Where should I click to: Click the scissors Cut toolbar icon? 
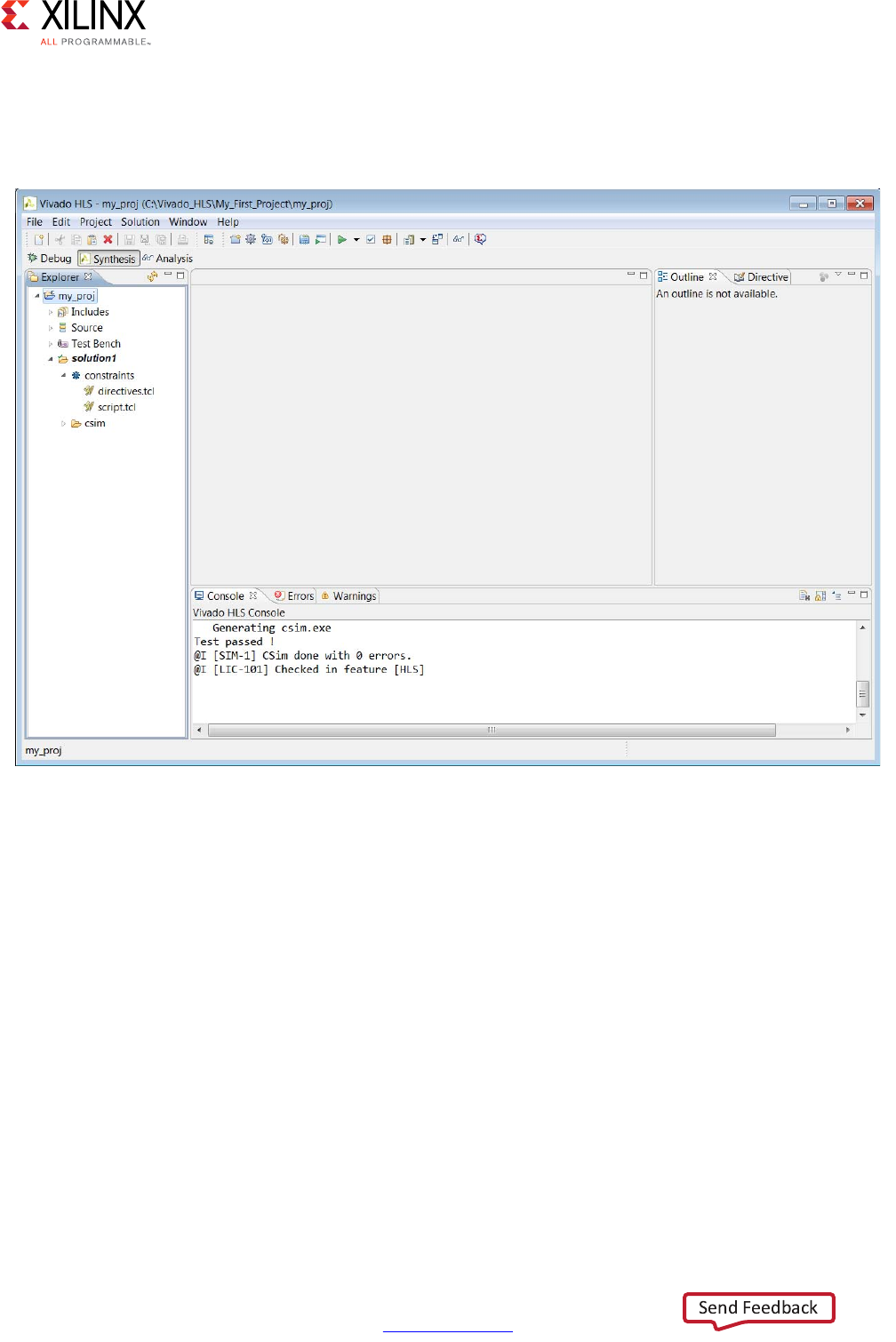coord(60,239)
